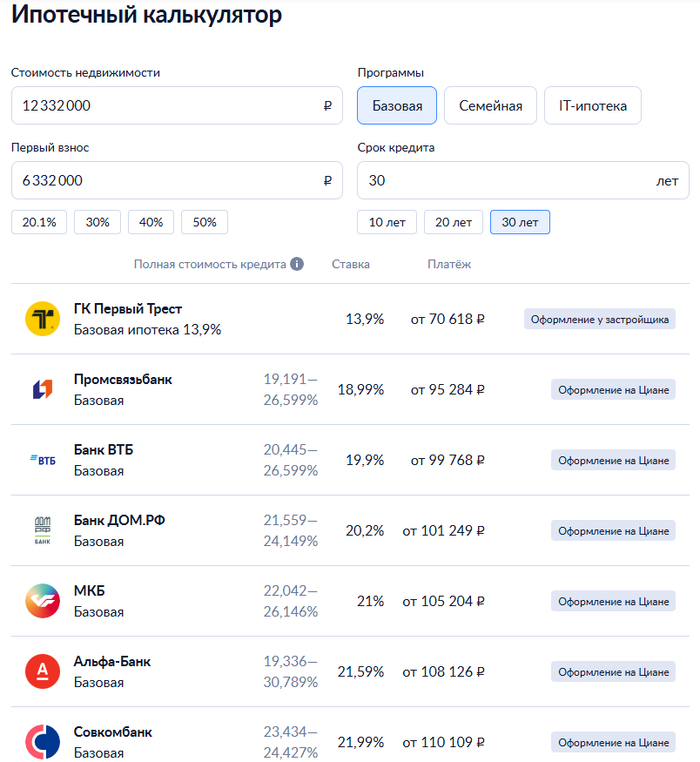700x762 pixels.
Task: Click the Стоимость недвижимости input field
Action: pyautogui.click(x=165, y=106)
